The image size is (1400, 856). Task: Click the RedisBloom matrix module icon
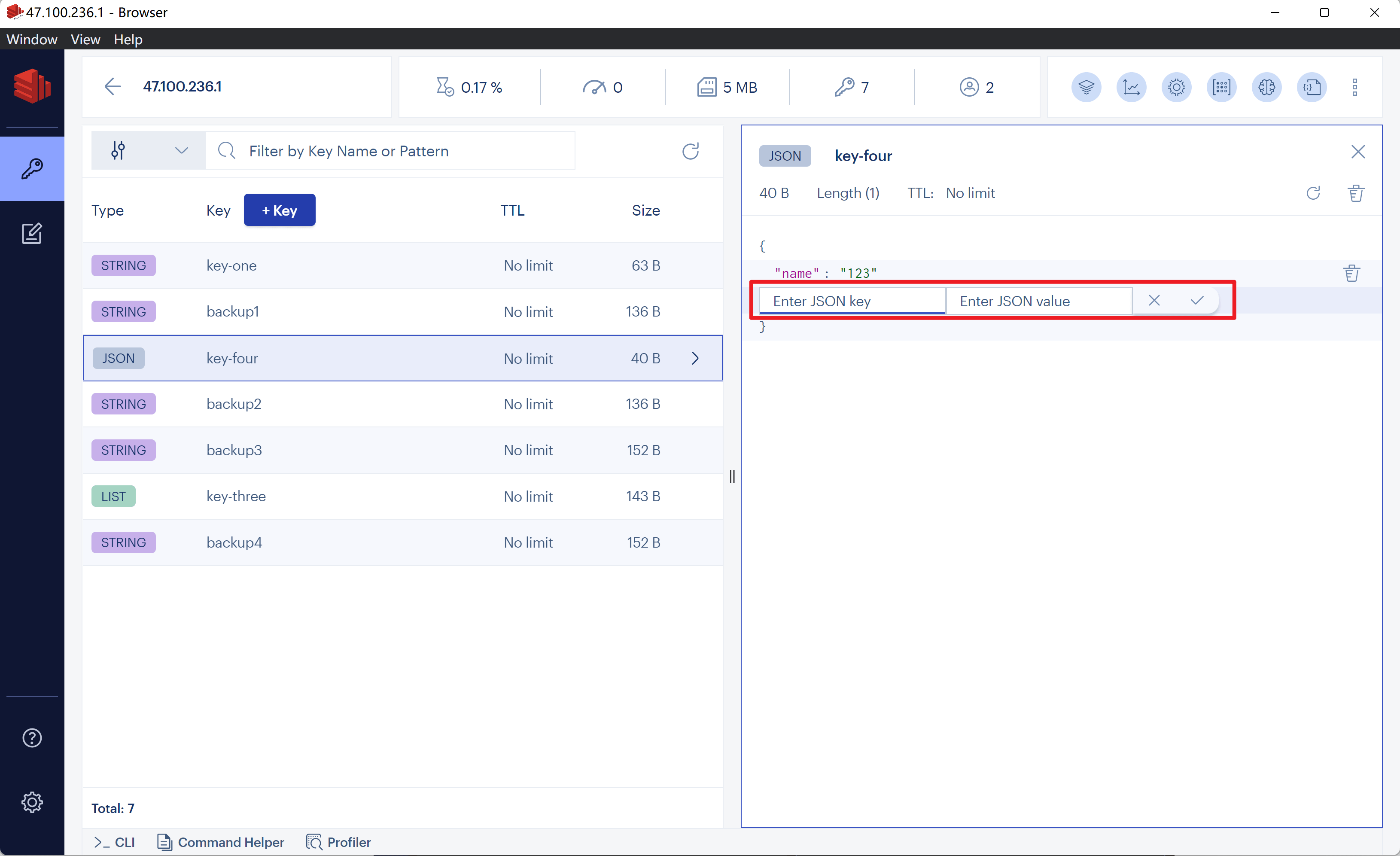(1221, 87)
